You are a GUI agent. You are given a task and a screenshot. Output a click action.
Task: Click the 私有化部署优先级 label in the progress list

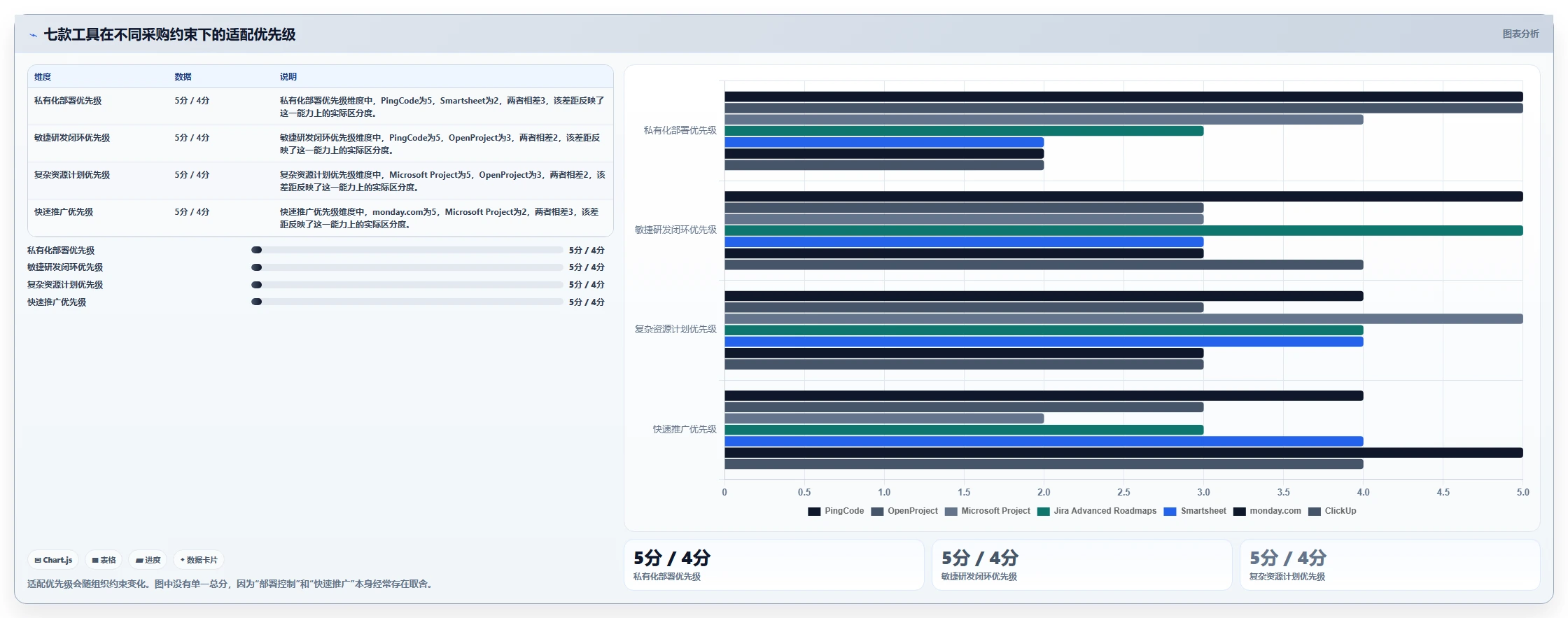tap(61, 251)
